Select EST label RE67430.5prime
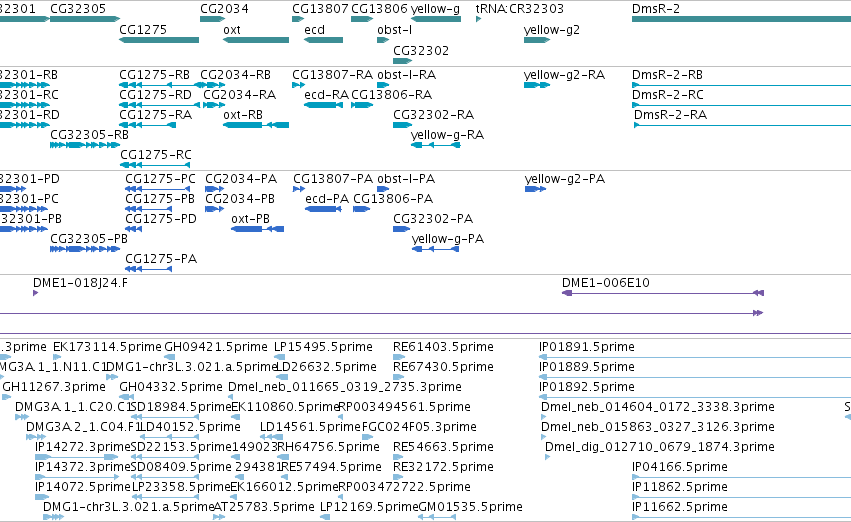Screen dimensions: 851x522 (x=443, y=367)
